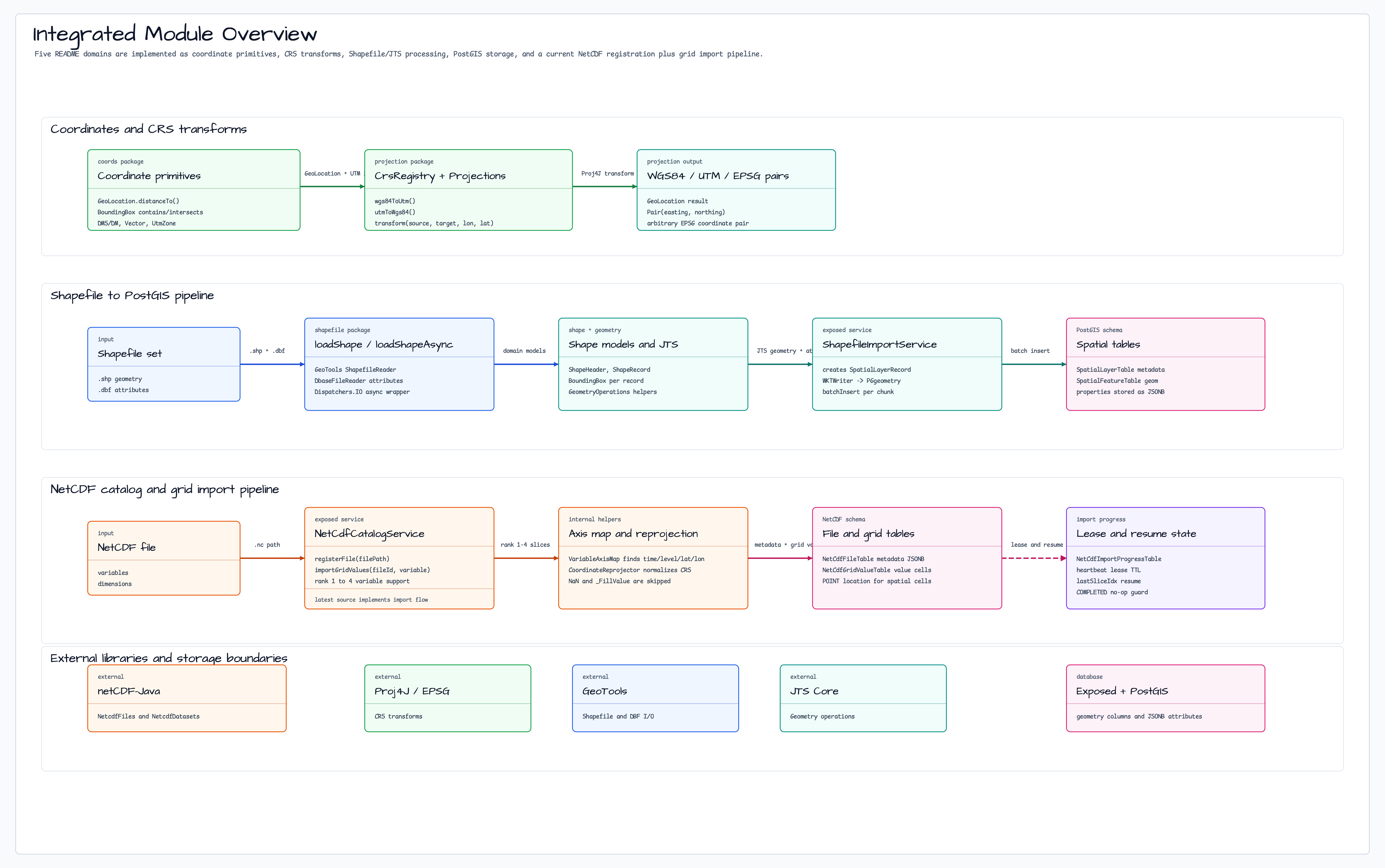Select CoordinateReprojector normalizes CRS line

[x=630, y=570]
